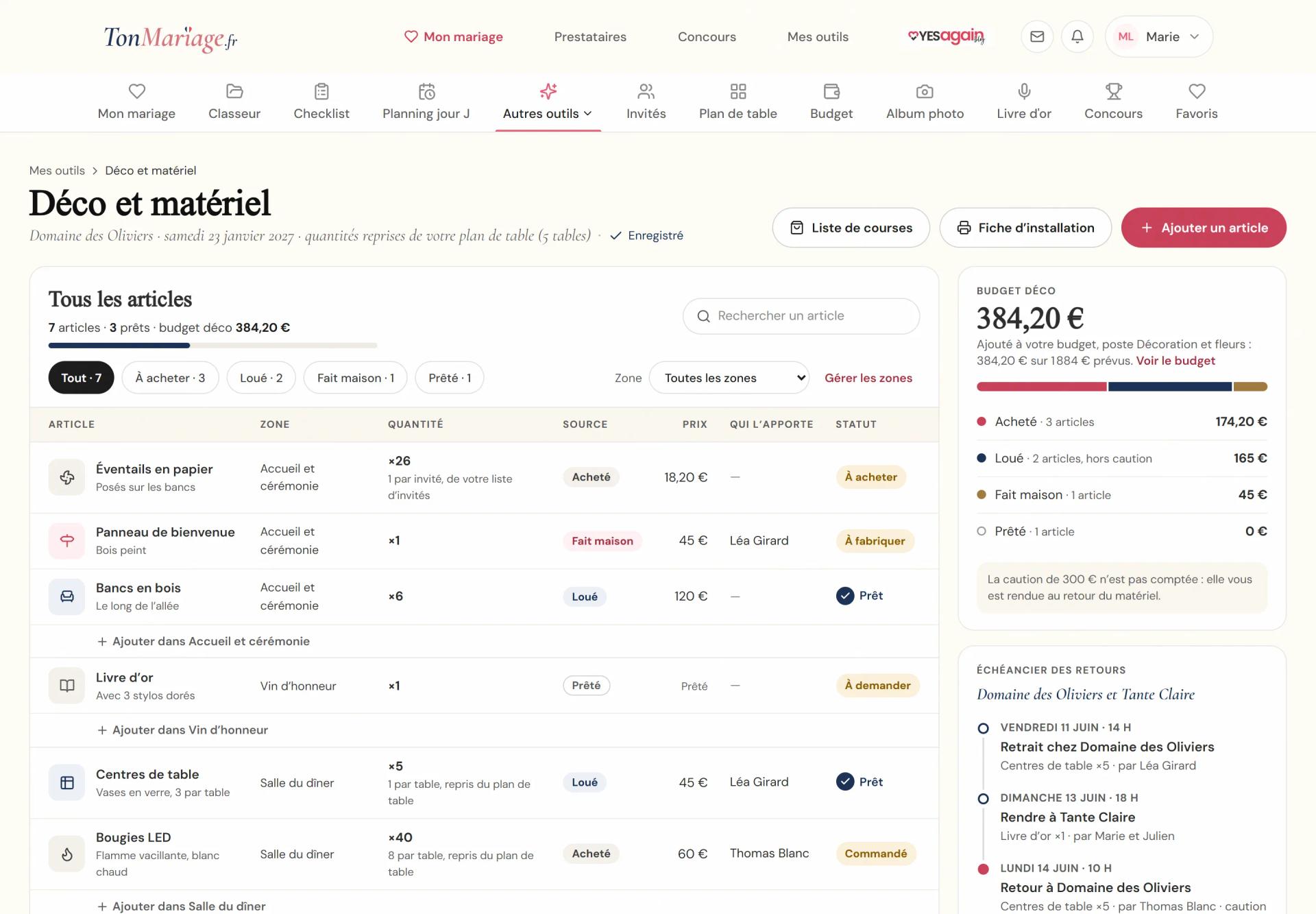Open the messages envelope icon
The width and height of the screenshot is (1316, 914).
tap(1037, 36)
